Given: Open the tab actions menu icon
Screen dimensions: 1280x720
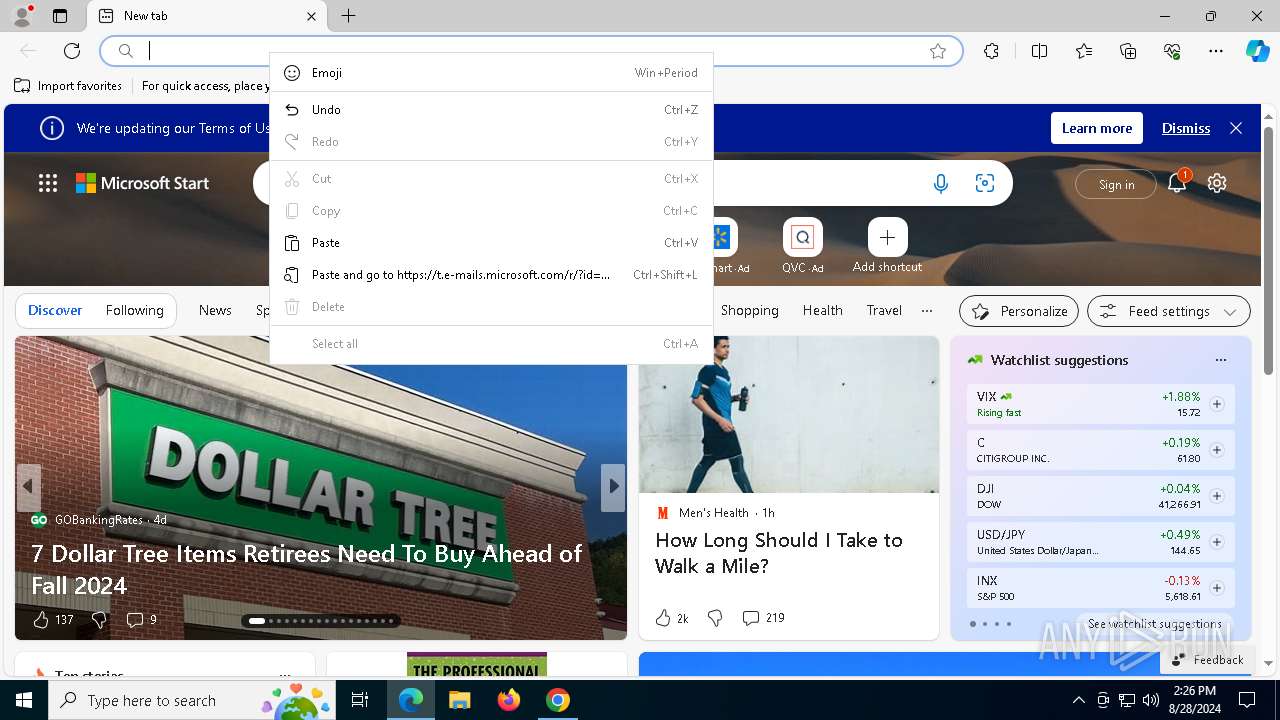Looking at the screenshot, I should [60, 16].
